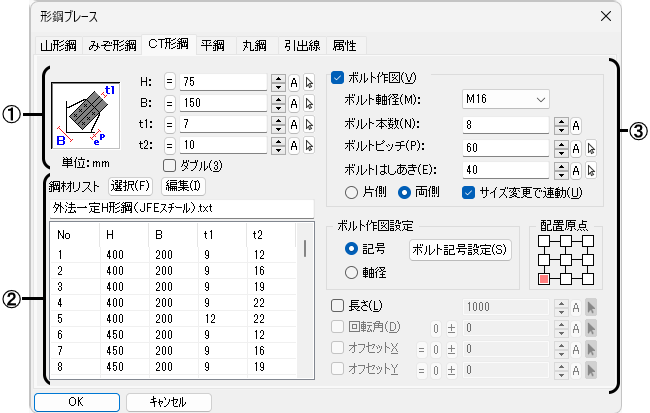Click the A icon beside the B field
This screenshot has width=650, height=413.
pos(295,103)
